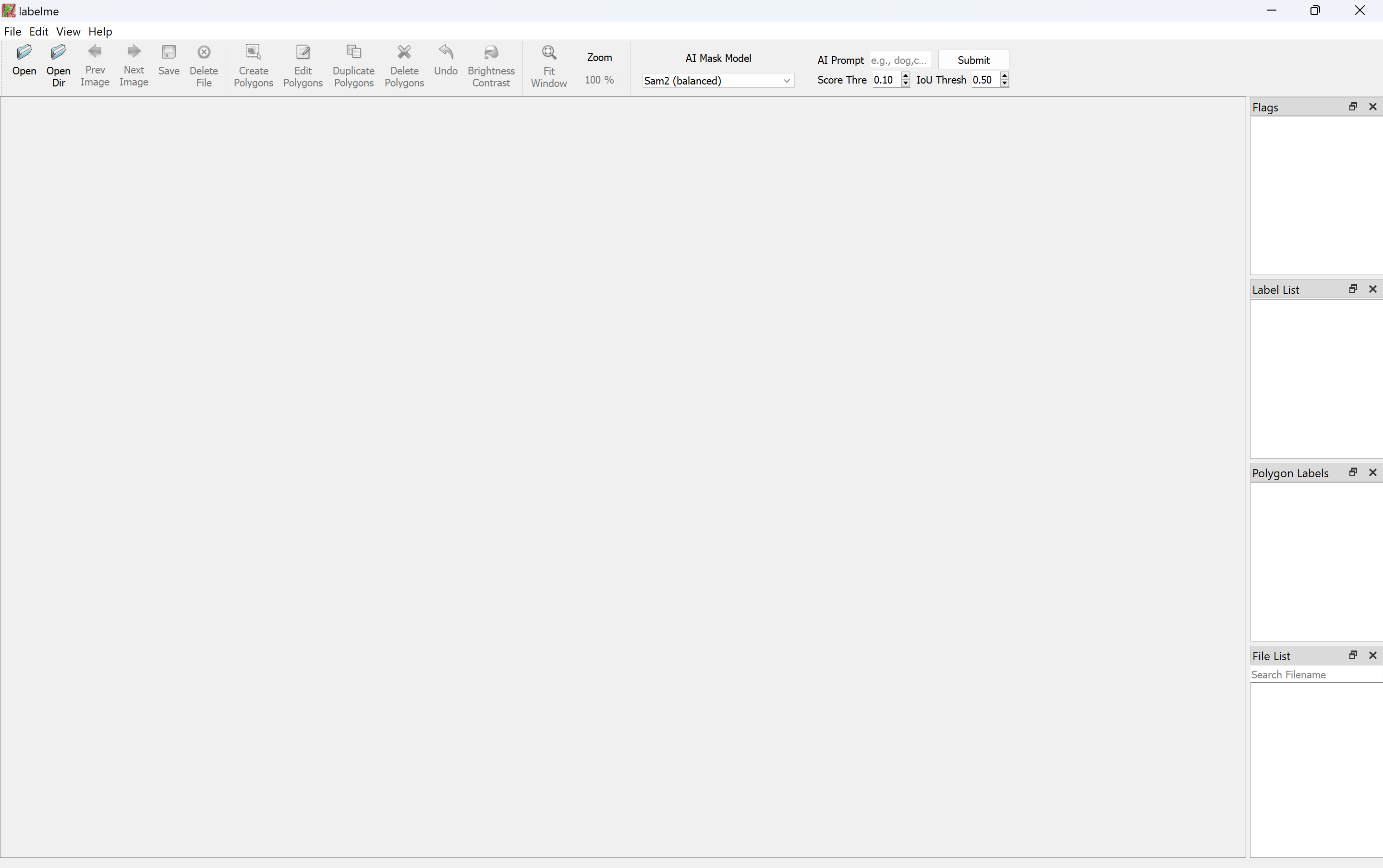Close the Label List panel
This screenshot has height=868, width=1383.
pyautogui.click(x=1372, y=289)
